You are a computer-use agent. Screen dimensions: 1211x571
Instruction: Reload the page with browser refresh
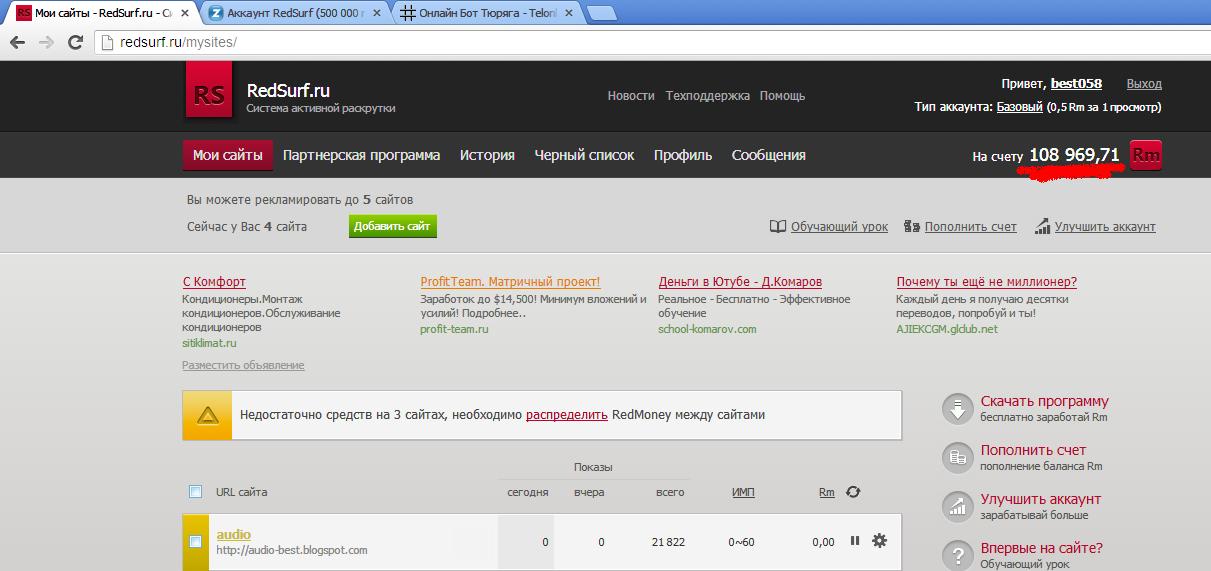(75, 43)
